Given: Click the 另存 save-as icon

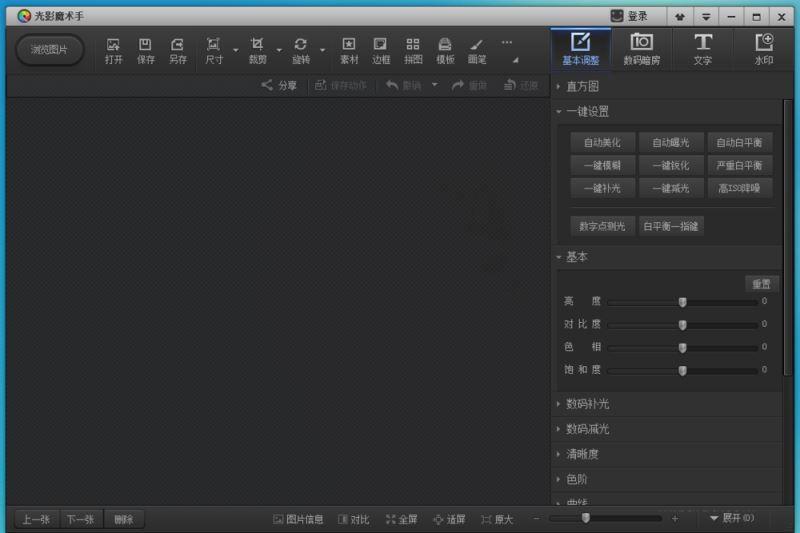Looking at the screenshot, I should (x=178, y=50).
